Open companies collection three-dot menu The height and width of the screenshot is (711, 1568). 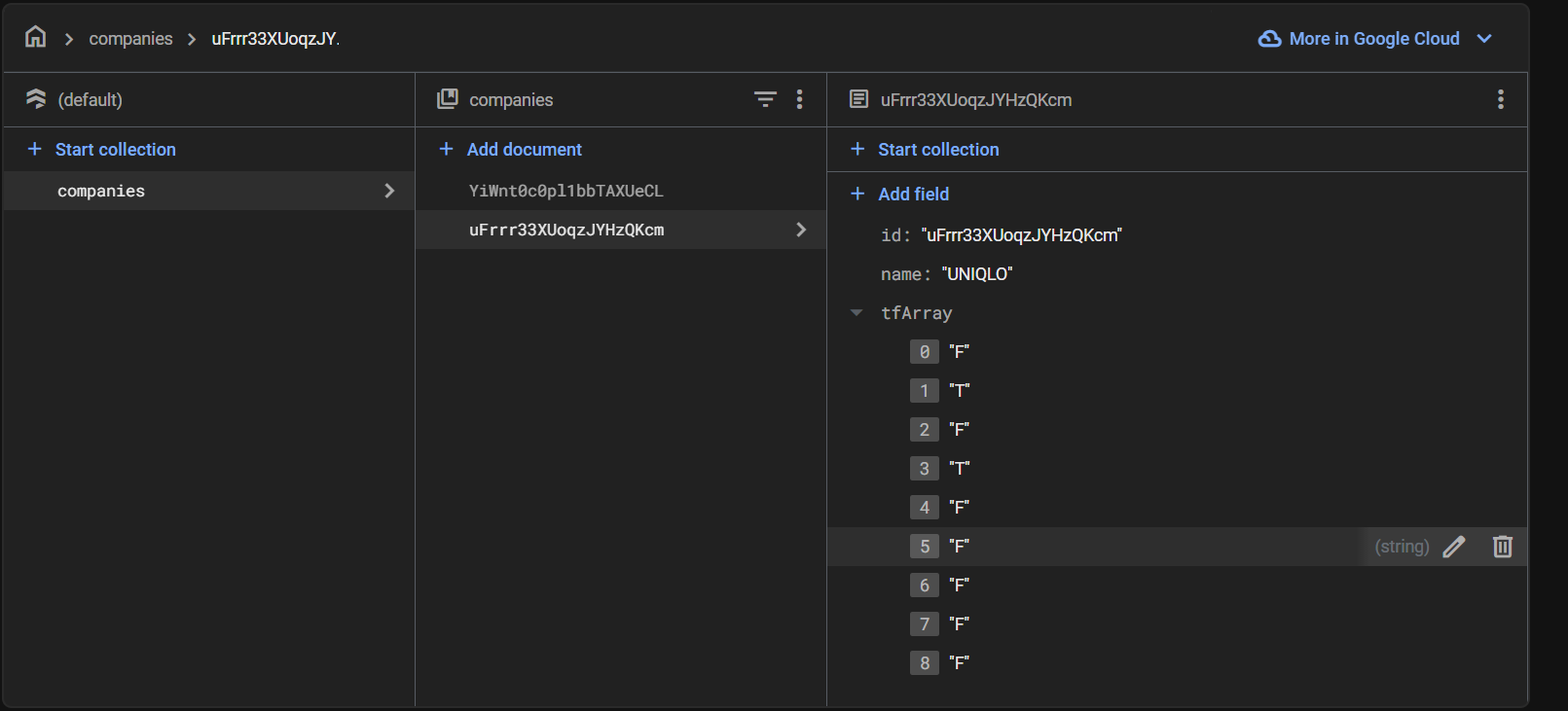(799, 99)
